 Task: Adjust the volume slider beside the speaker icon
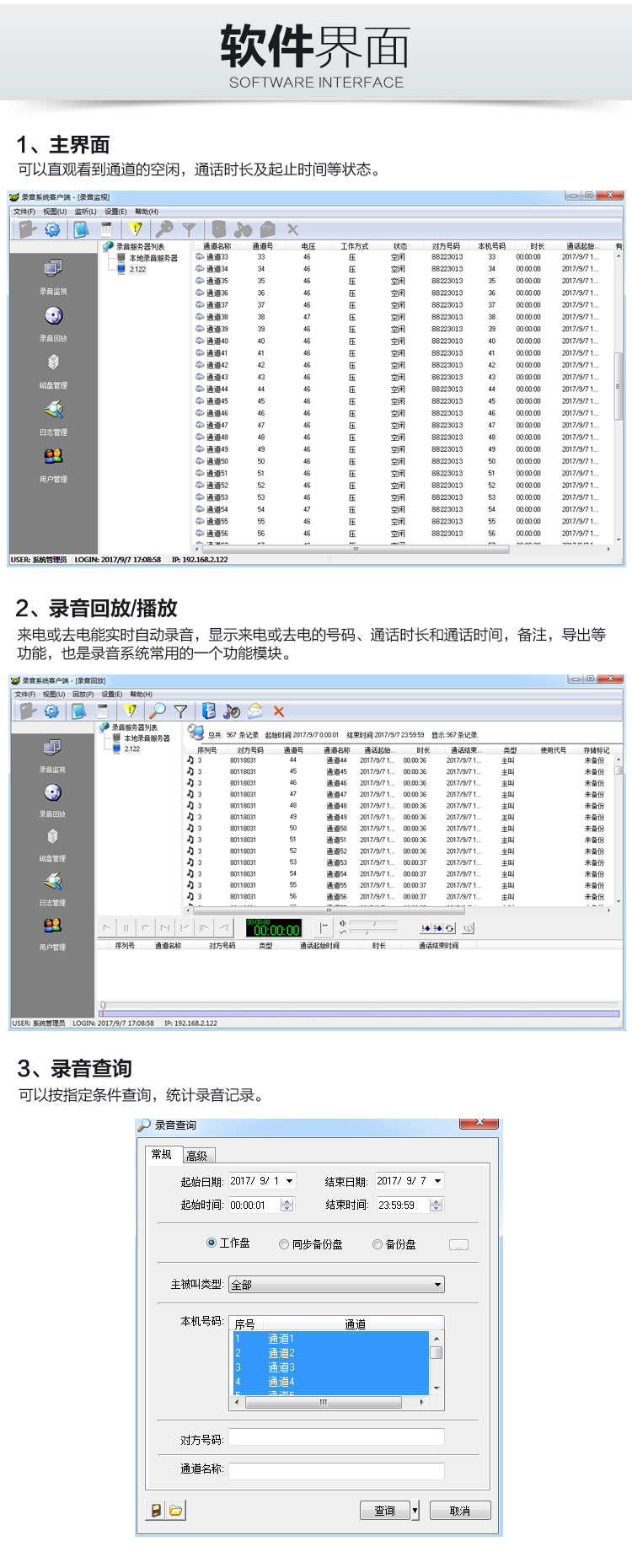[x=374, y=924]
